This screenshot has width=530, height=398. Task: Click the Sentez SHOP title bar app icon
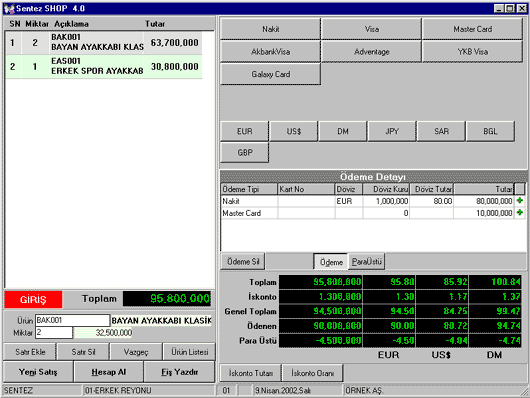tap(9, 8)
